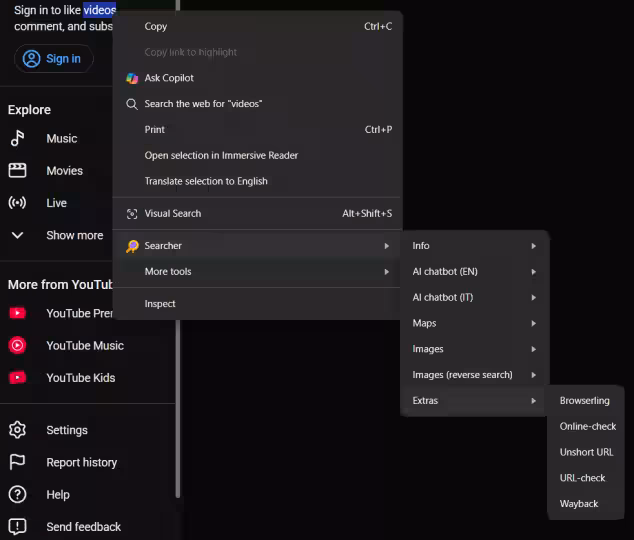This screenshot has height=540, width=634.
Task: Select Inspect in the context menu
Action: point(160,304)
